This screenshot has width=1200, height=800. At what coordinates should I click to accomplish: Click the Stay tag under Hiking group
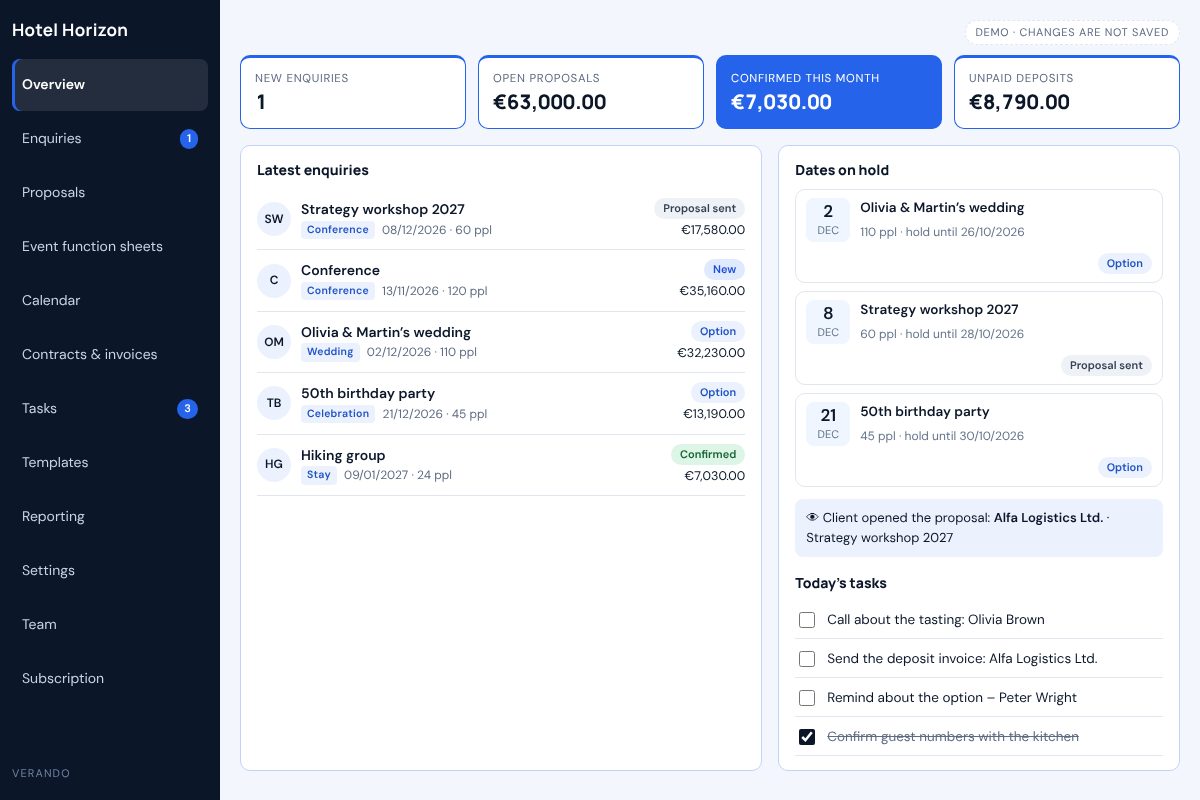click(319, 475)
